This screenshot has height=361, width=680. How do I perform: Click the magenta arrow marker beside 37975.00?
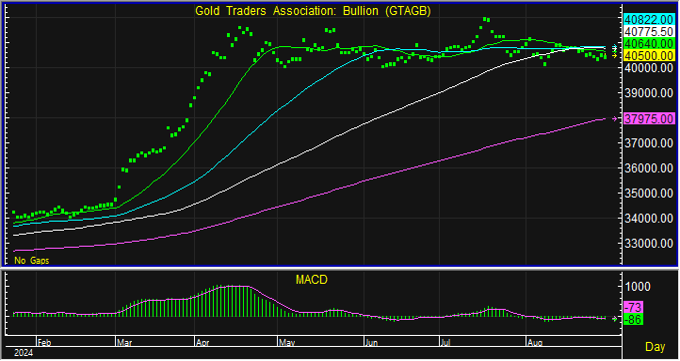pos(614,118)
